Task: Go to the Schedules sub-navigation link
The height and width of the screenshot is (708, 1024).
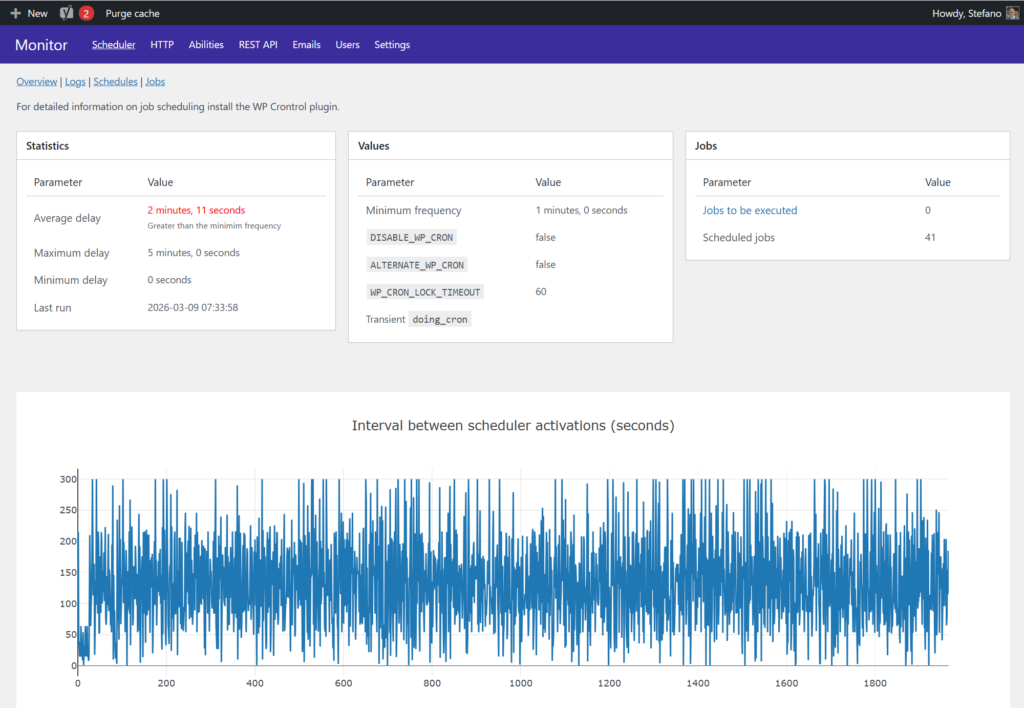Action: point(115,82)
